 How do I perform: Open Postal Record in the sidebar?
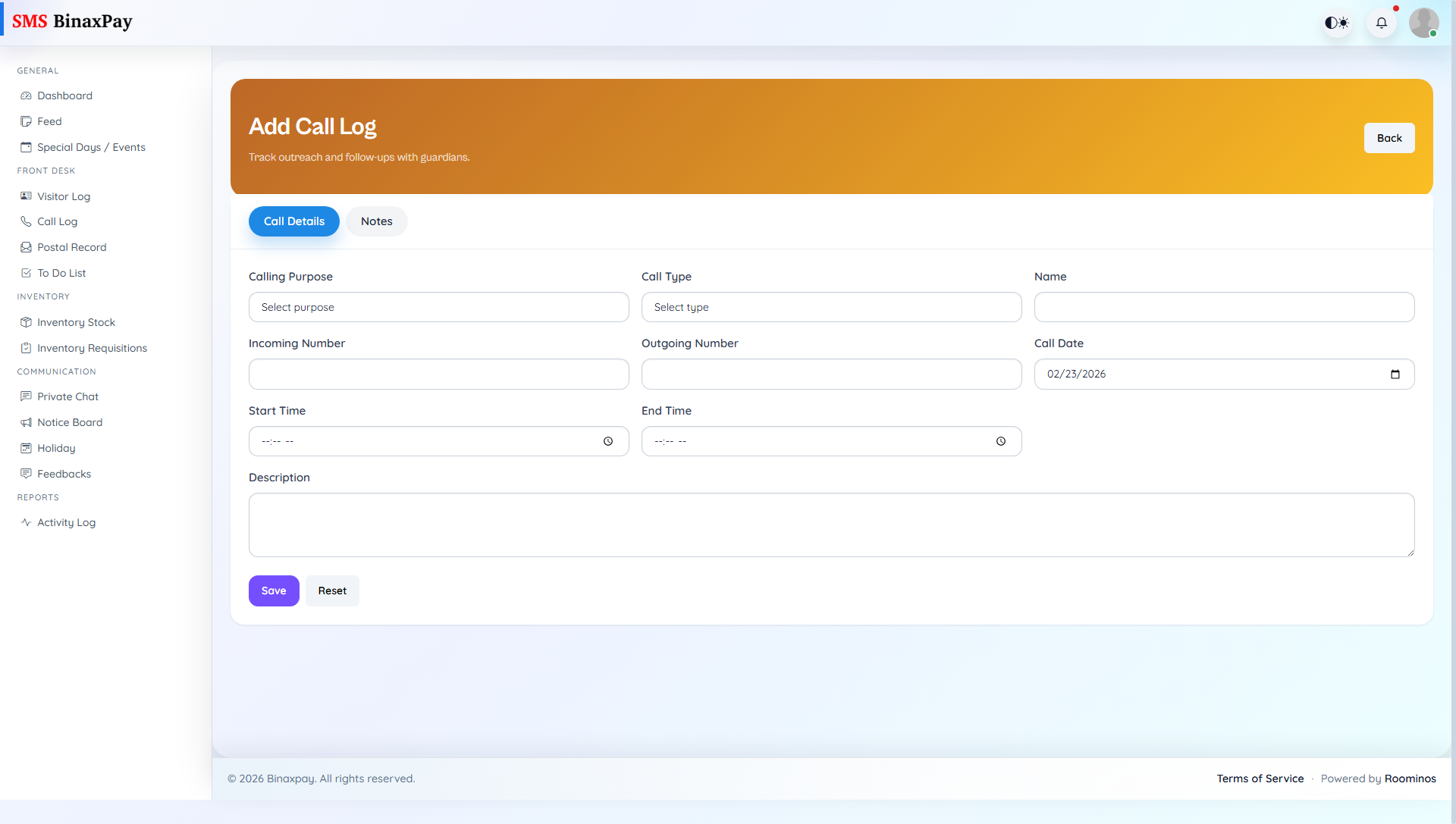[x=71, y=247]
